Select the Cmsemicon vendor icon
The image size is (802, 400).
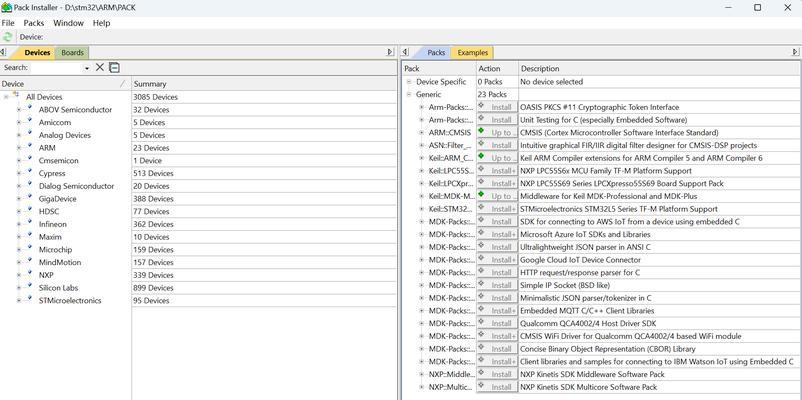29,160
